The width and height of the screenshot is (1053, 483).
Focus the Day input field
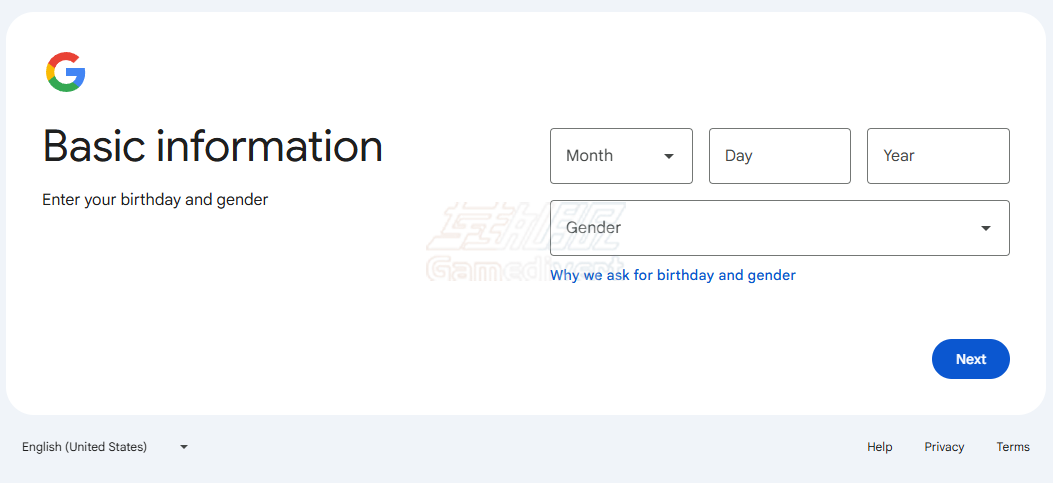click(779, 156)
